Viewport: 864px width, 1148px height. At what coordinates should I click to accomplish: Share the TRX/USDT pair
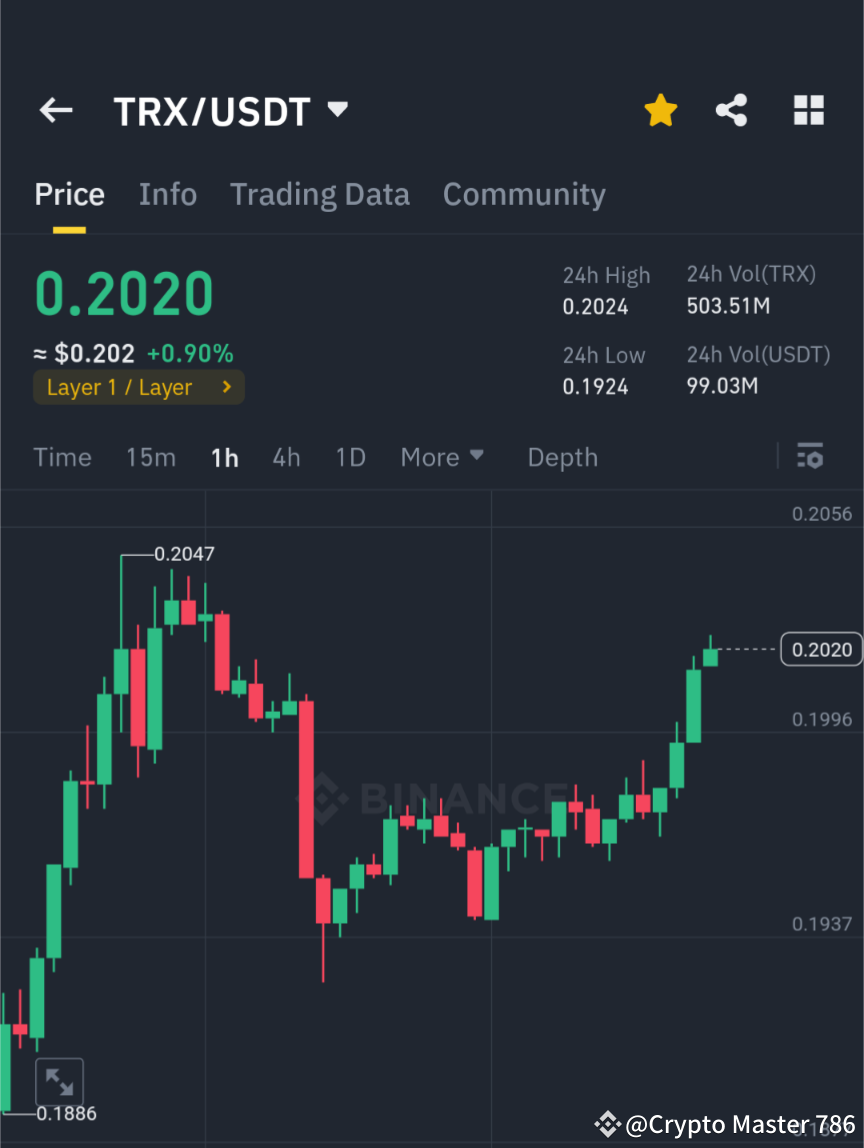[x=732, y=110]
